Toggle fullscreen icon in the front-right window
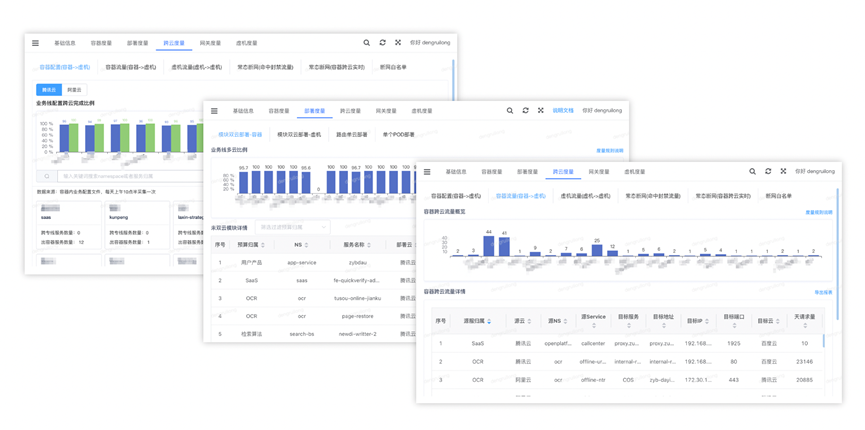The width and height of the screenshot is (865, 430). (x=783, y=172)
